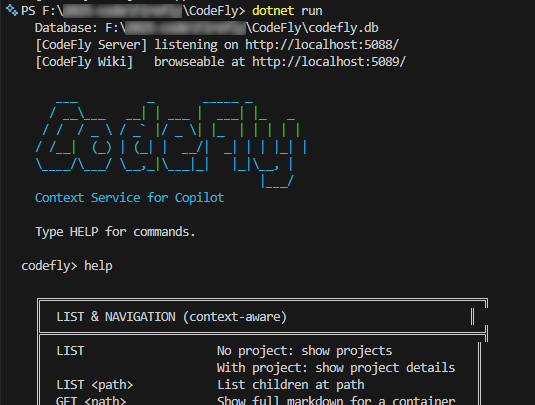535x405 pixels.
Task: Open the http://localhost:5088/ server link
Action: [x=322, y=45]
